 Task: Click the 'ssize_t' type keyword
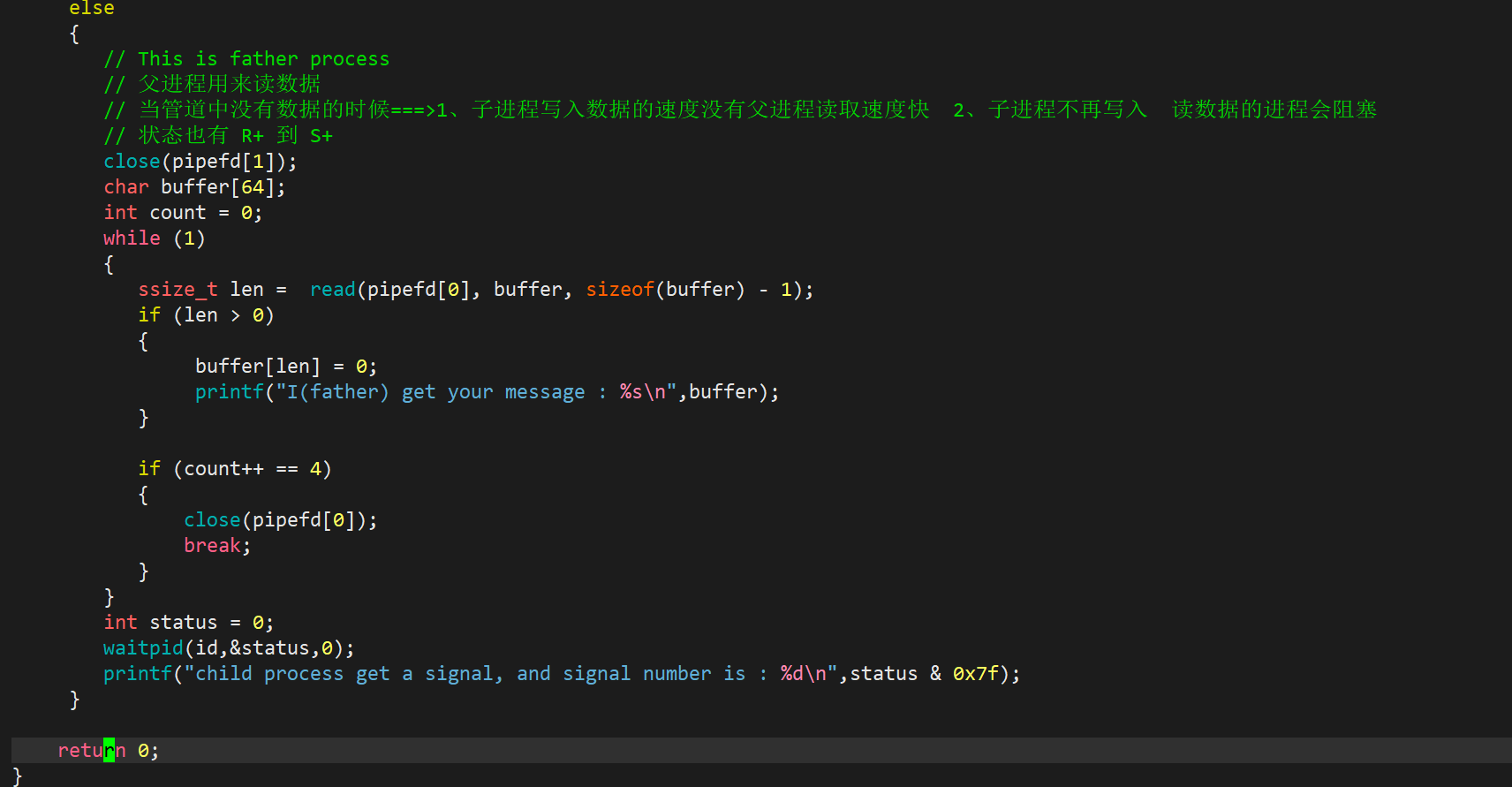[x=178, y=290]
